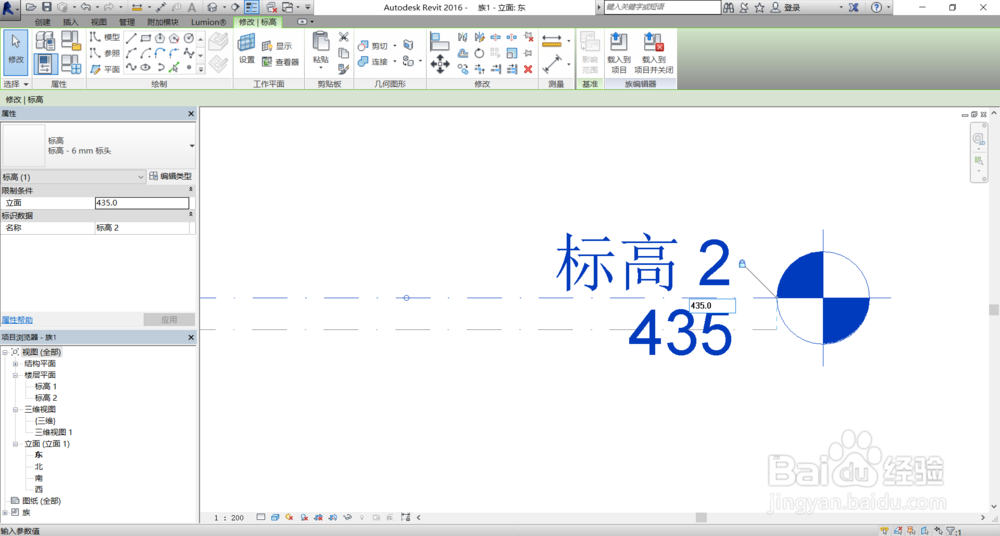This screenshot has width=1000, height=536.
Task: Undo the last action
Action: click(85, 7)
